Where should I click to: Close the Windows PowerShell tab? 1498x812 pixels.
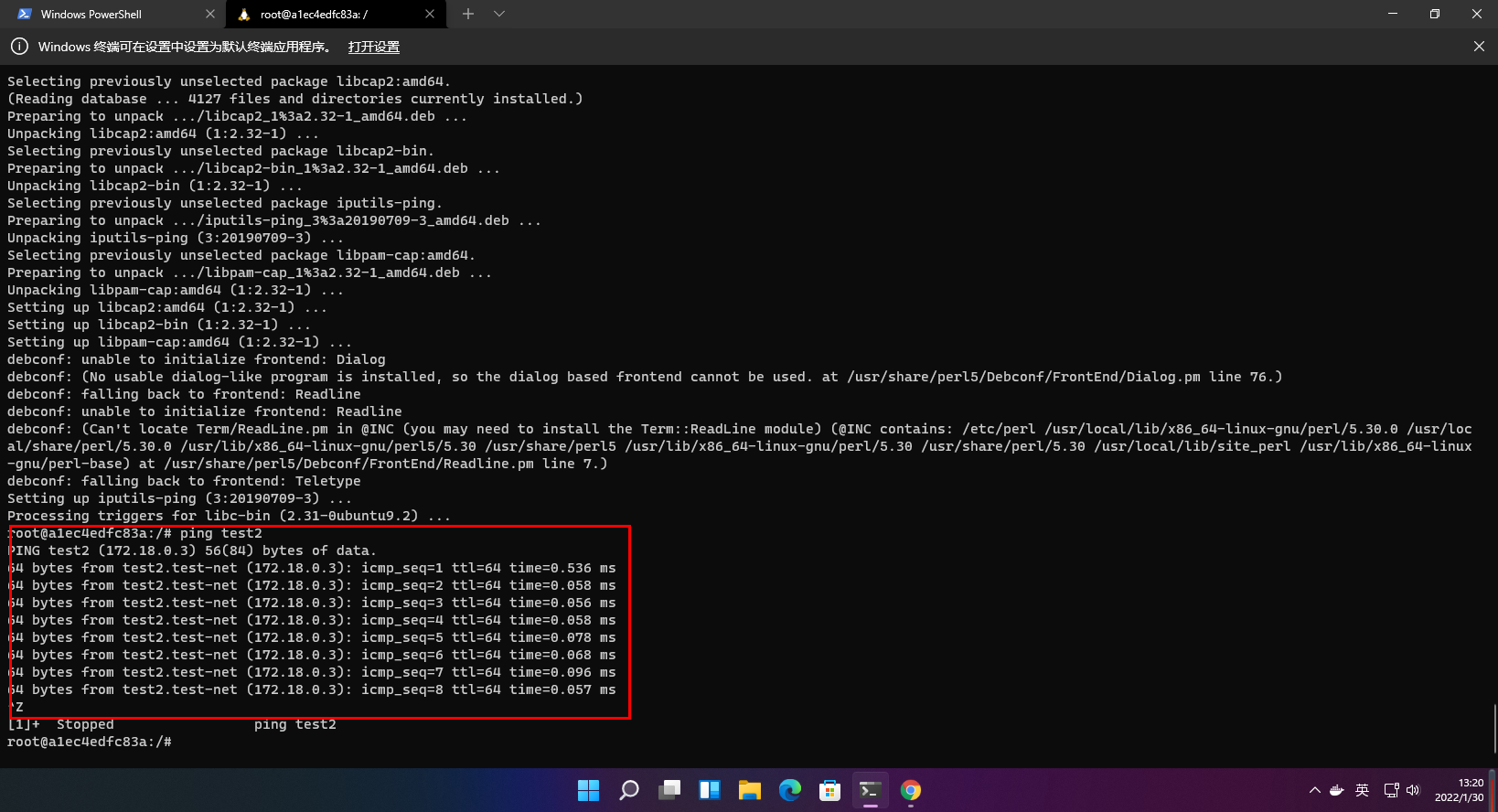click(209, 14)
